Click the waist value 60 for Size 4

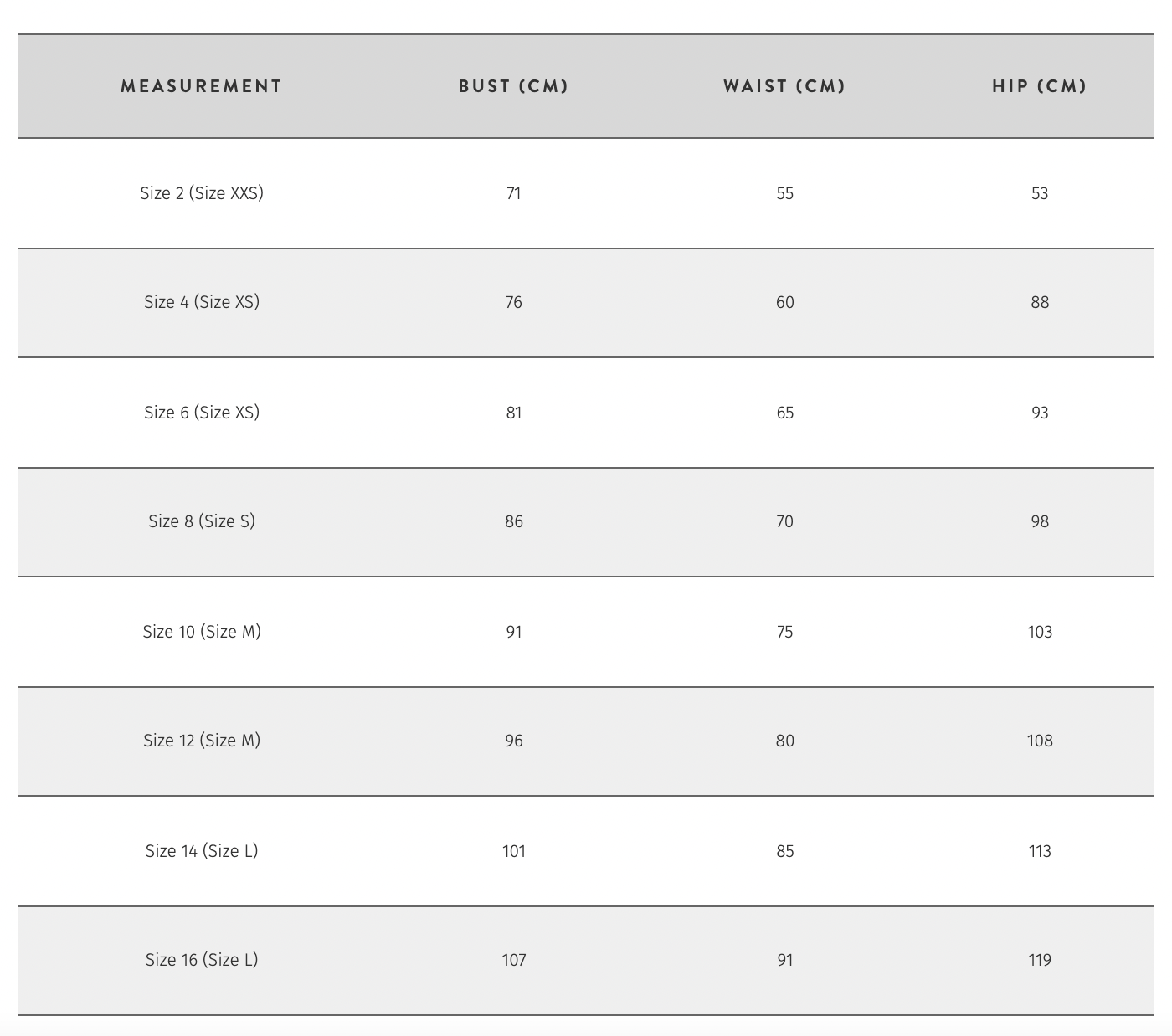pos(784,303)
